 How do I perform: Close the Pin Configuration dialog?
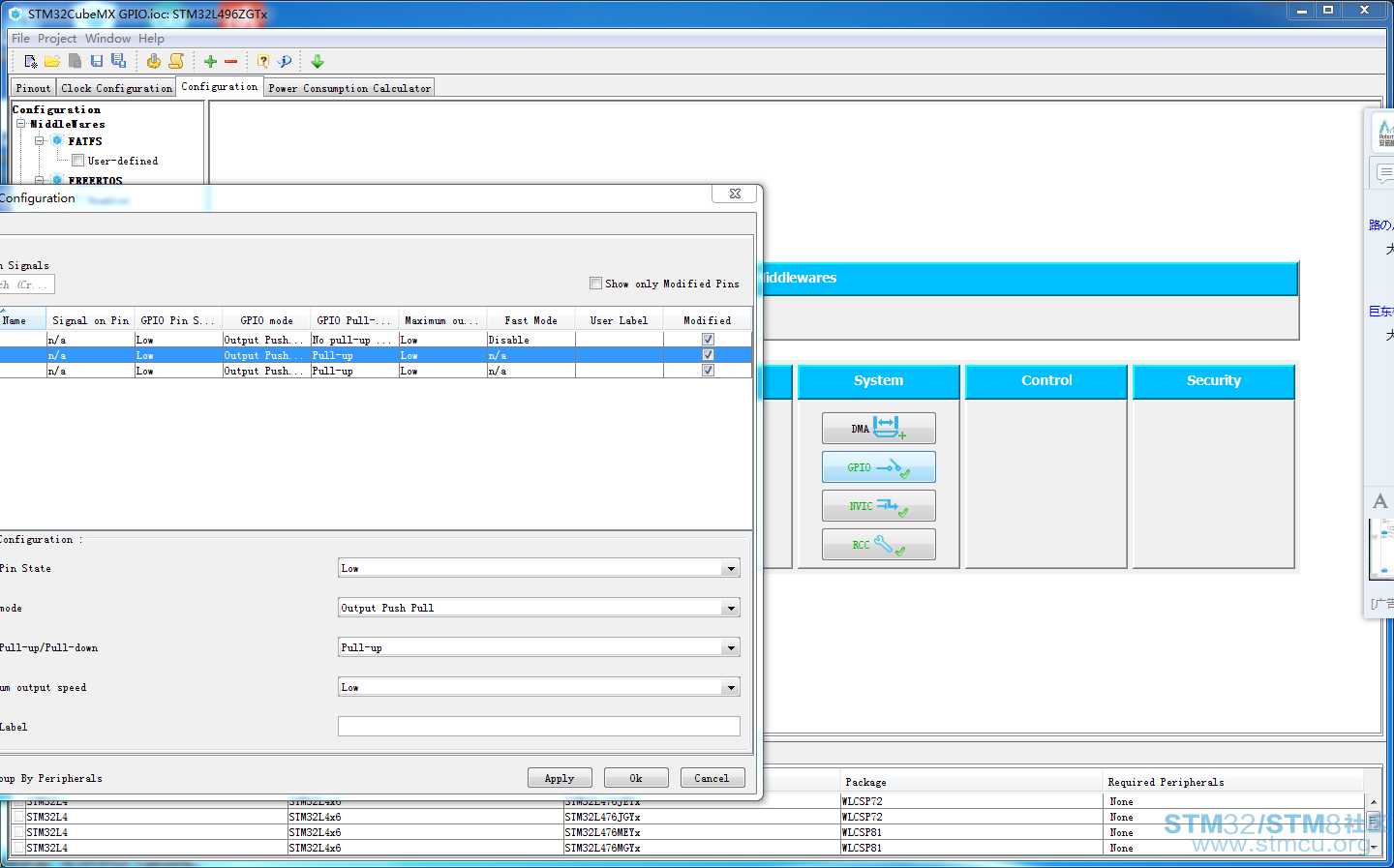pyautogui.click(x=735, y=194)
